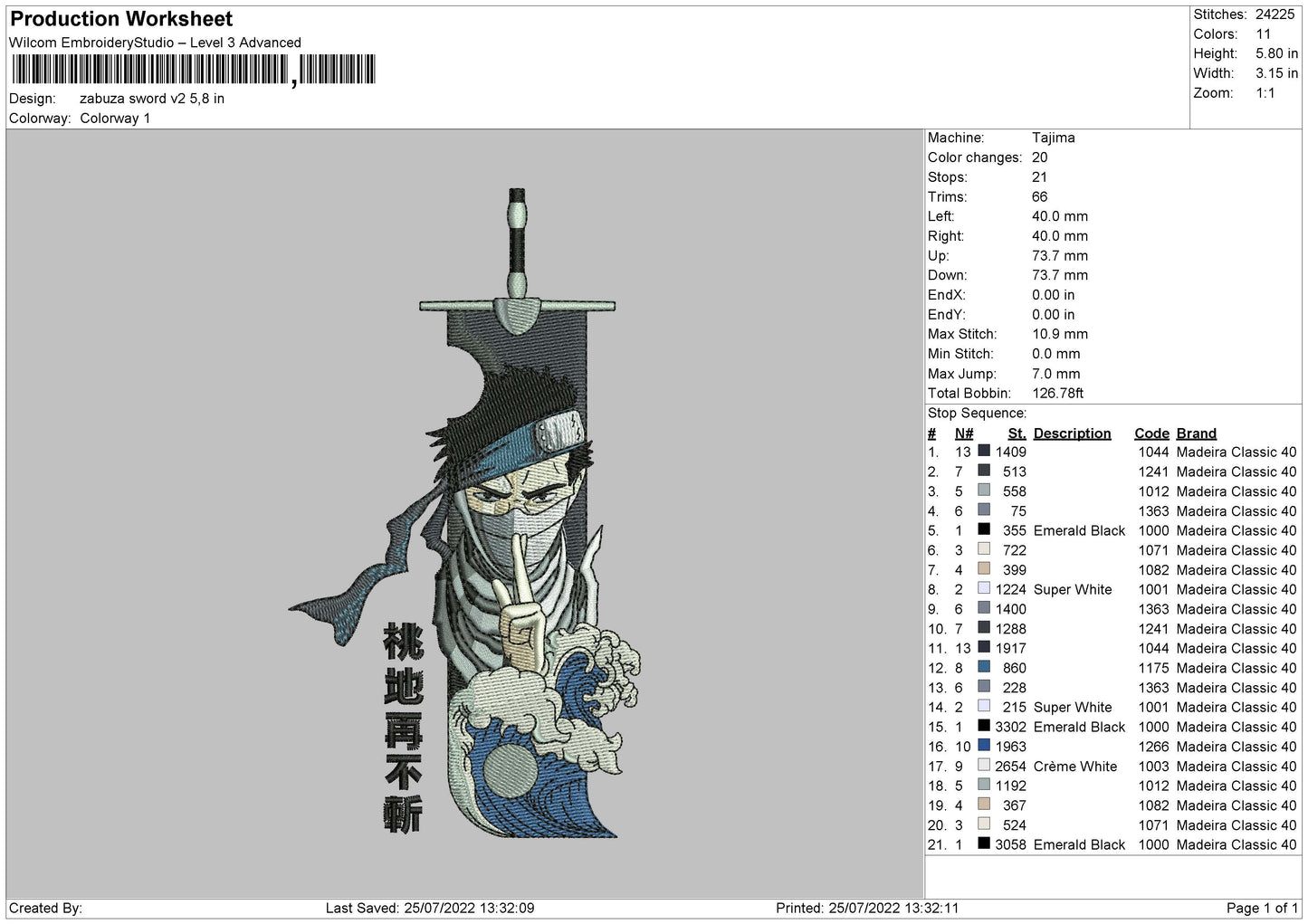This screenshot has height=924, width=1308.
Task: Click the thread code 1175 in row 12
Action: pos(1154,668)
